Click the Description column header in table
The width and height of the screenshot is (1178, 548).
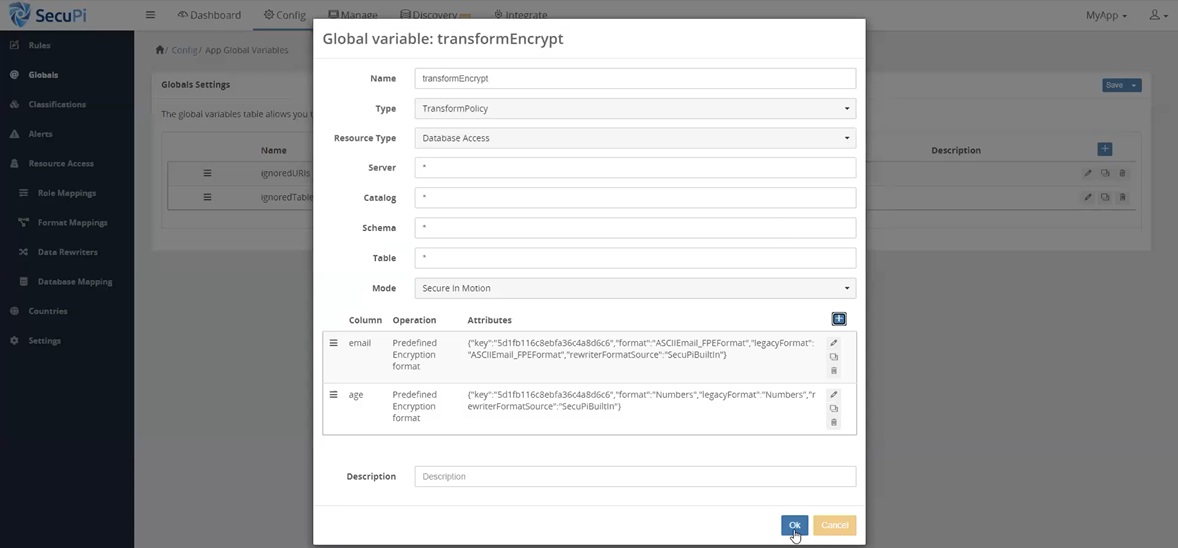[x=956, y=150]
